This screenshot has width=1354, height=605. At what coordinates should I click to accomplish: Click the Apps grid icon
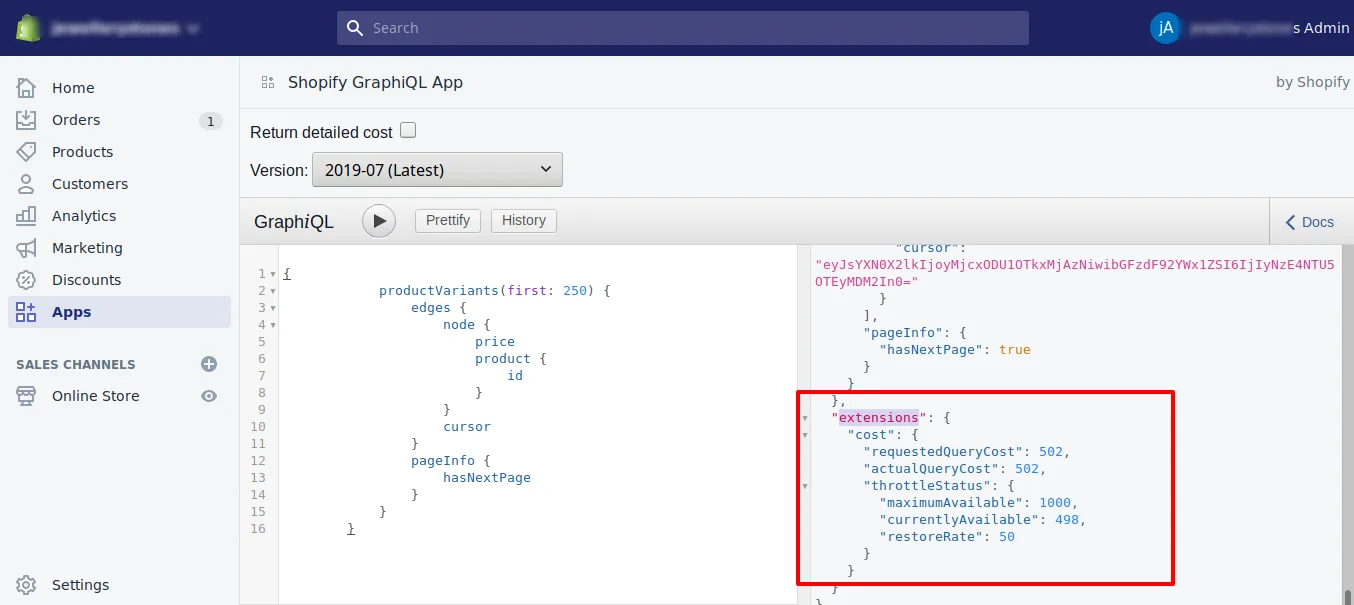27,312
